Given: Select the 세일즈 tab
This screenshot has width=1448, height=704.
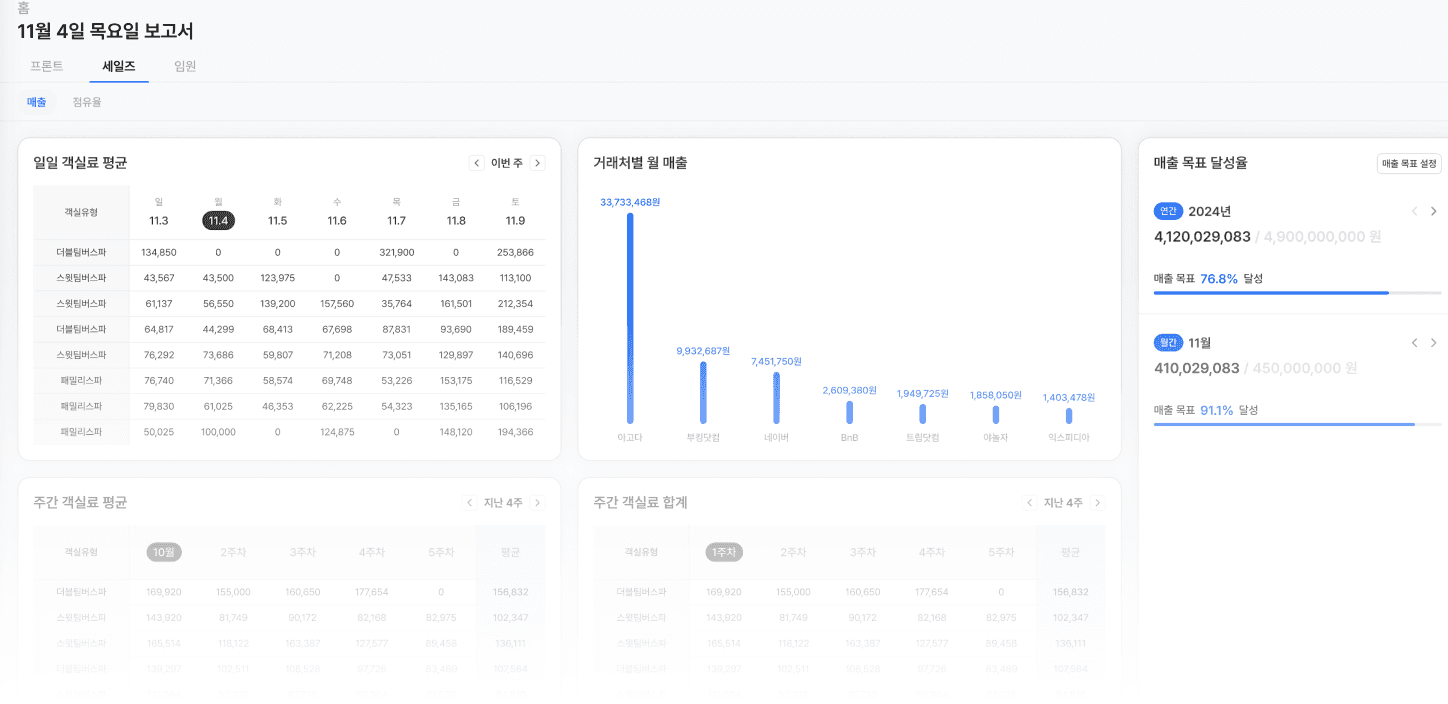Looking at the screenshot, I should pyautogui.click(x=119, y=66).
